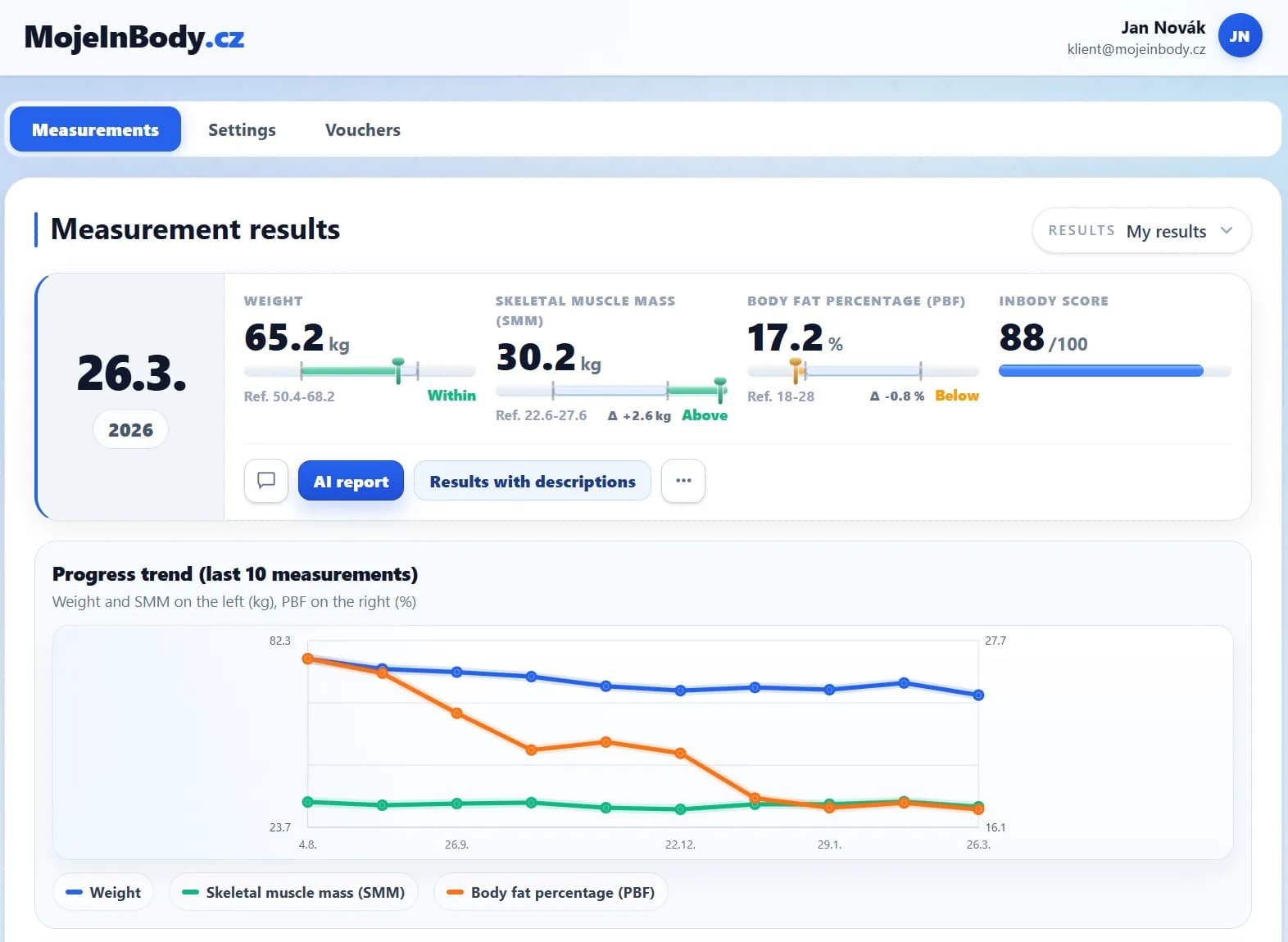
Task: Click 'Ref. 50.4-68.2' weight reference
Action: [x=289, y=396]
